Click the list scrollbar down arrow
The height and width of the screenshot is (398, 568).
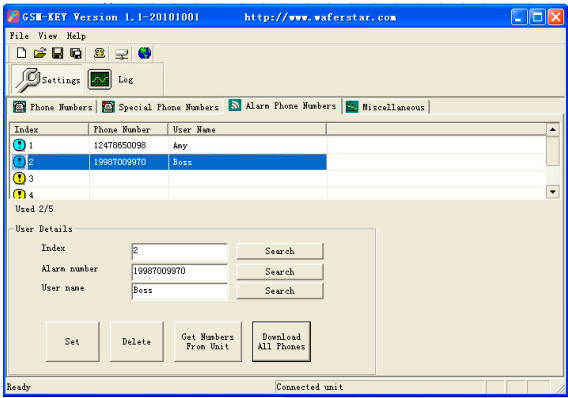[552, 192]
